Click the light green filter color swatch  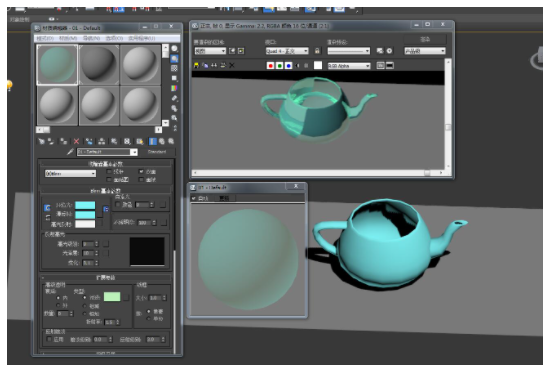tap(112, 297)
